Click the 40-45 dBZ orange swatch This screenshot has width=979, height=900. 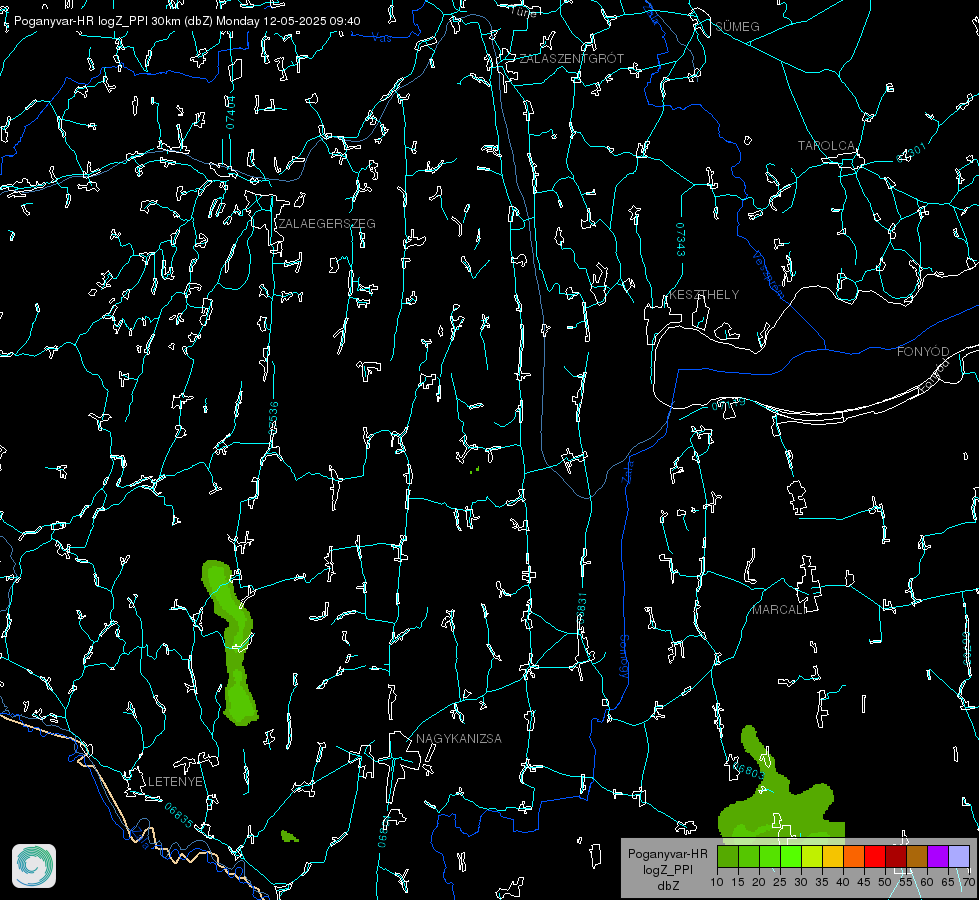(x=854, y=856)
